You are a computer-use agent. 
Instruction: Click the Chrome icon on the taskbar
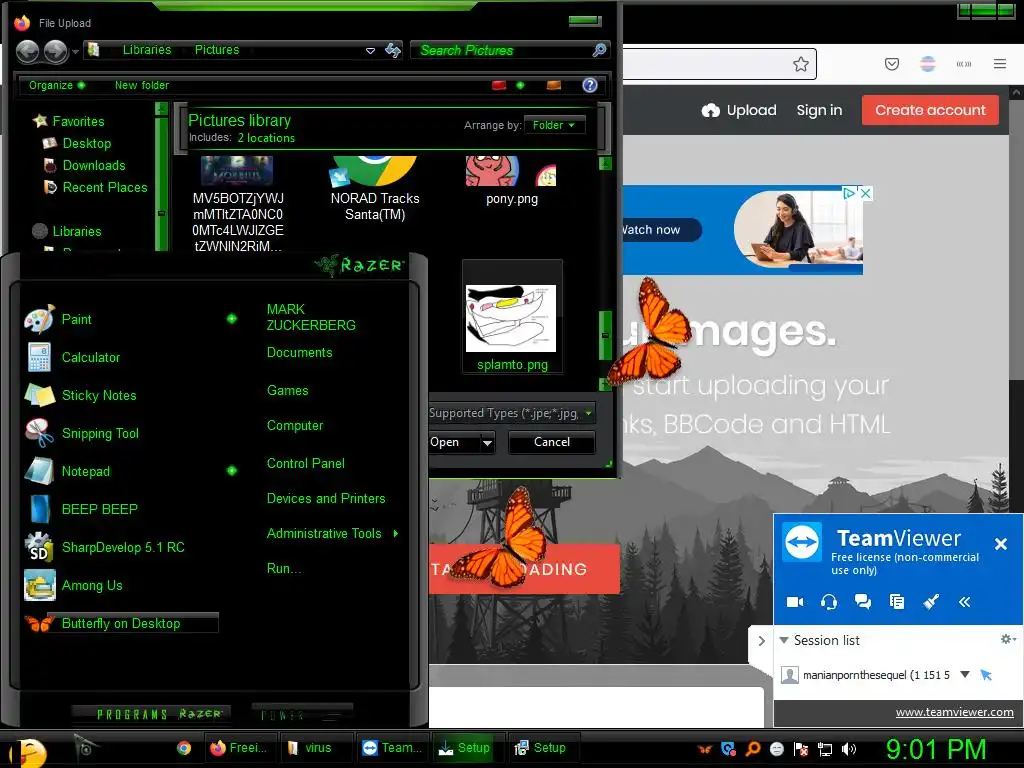pyautogui.click(x=184, y=748)
